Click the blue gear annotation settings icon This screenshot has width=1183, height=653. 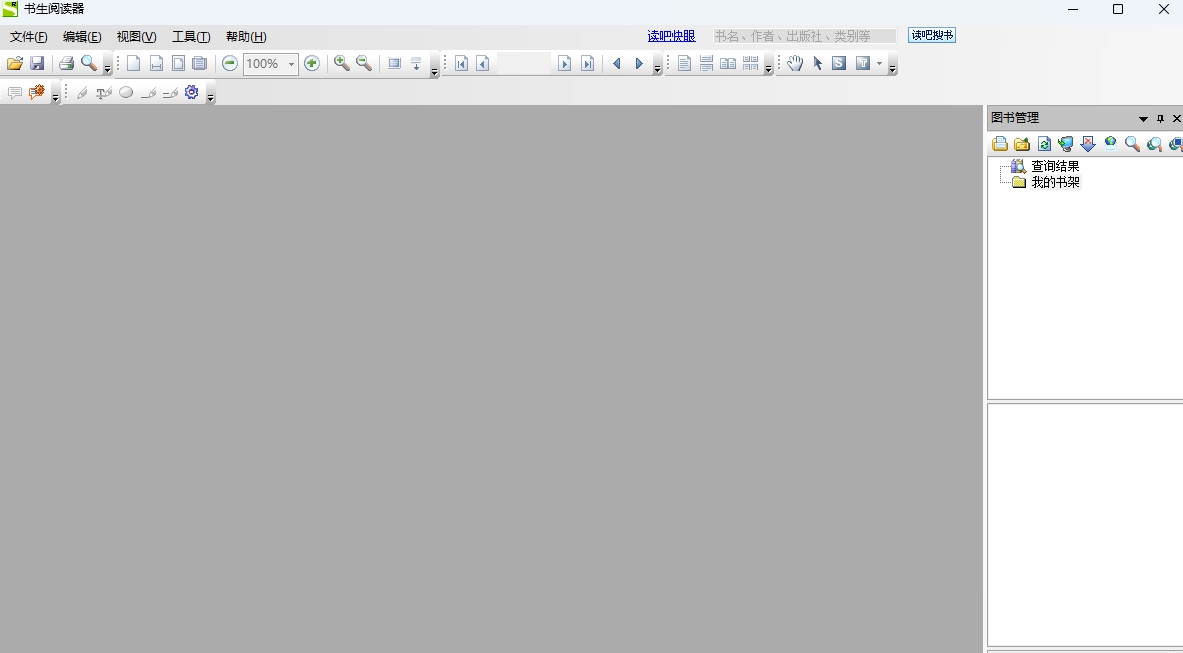[x=192, y=92]
